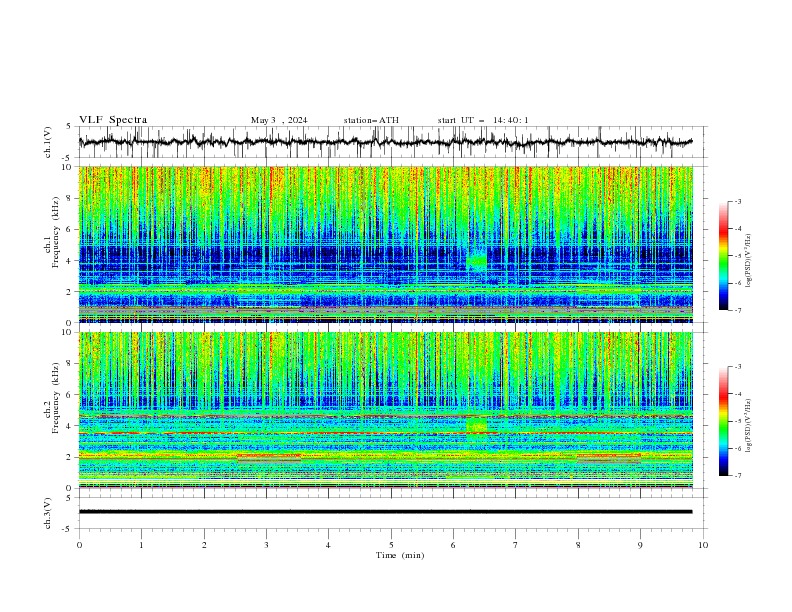Click the red line segment near 2 kHz, minute 8.5, ch.2
Image resolution: width=792 pixels, height=612 pixels.
(609, 455)
